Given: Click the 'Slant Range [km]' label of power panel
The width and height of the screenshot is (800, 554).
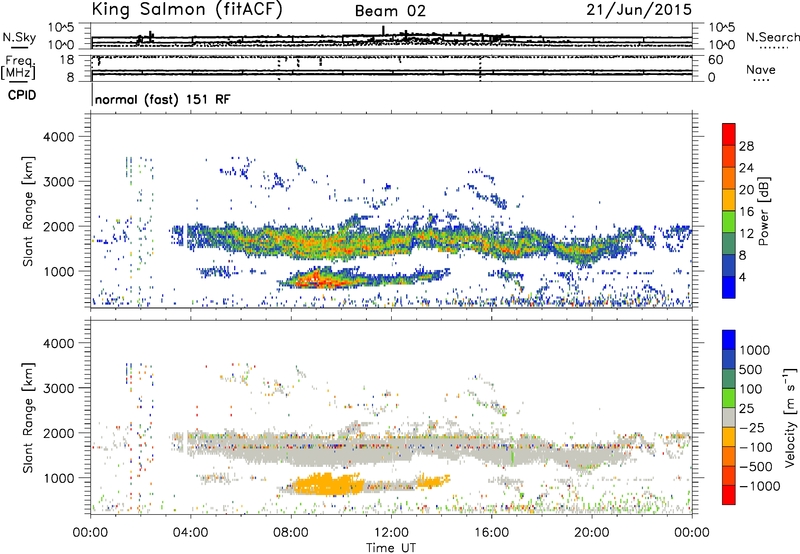Looking at the screenshot, I should (x=29, y=211).
